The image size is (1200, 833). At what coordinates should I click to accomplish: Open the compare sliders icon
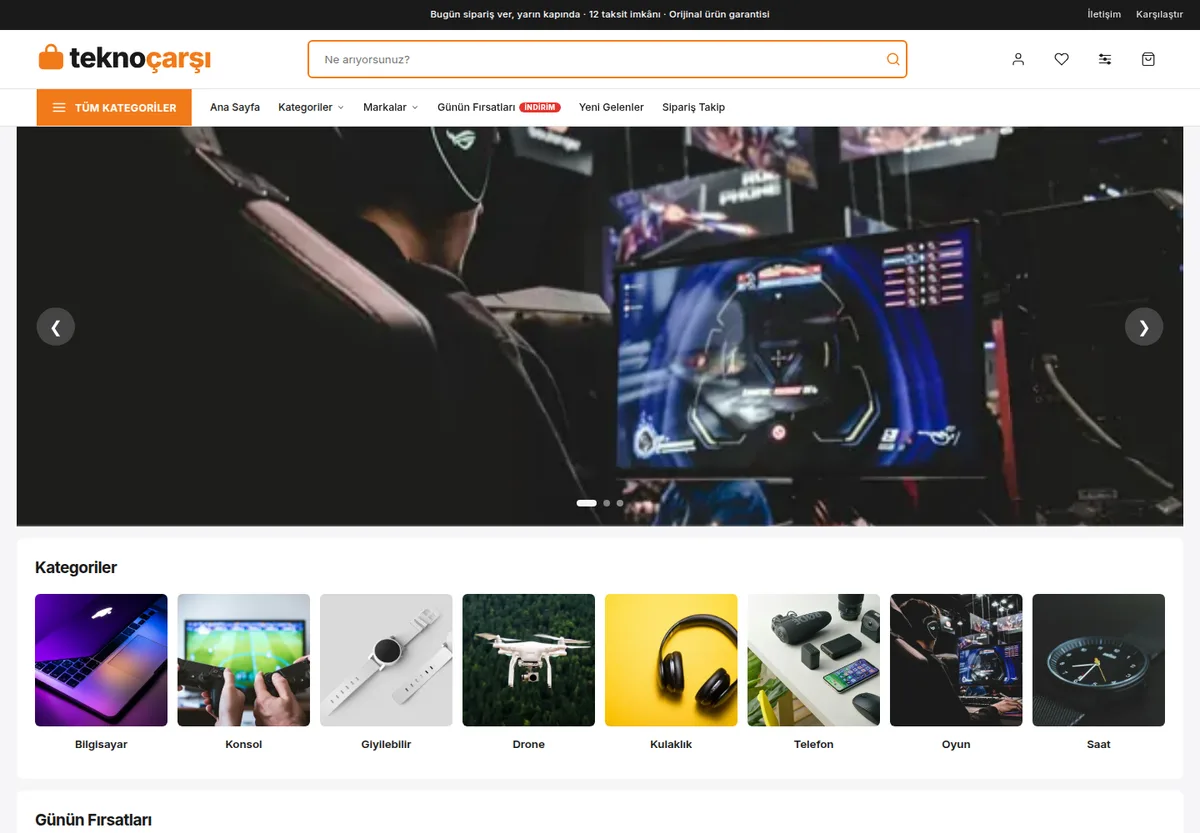pos(1105,59)
